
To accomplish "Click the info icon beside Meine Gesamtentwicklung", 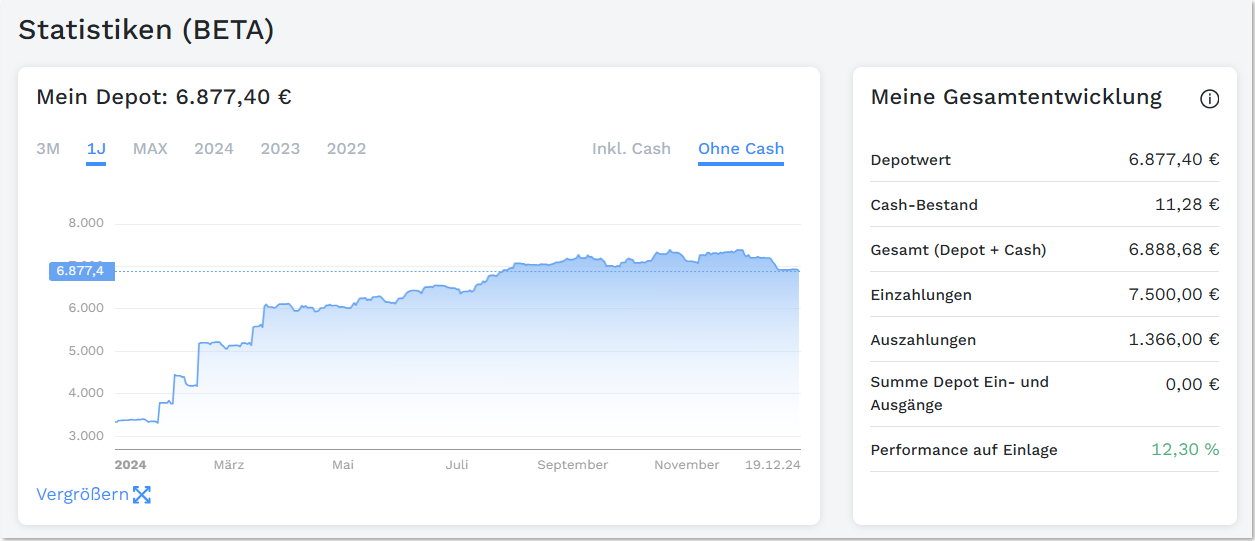I will 1209,99.
